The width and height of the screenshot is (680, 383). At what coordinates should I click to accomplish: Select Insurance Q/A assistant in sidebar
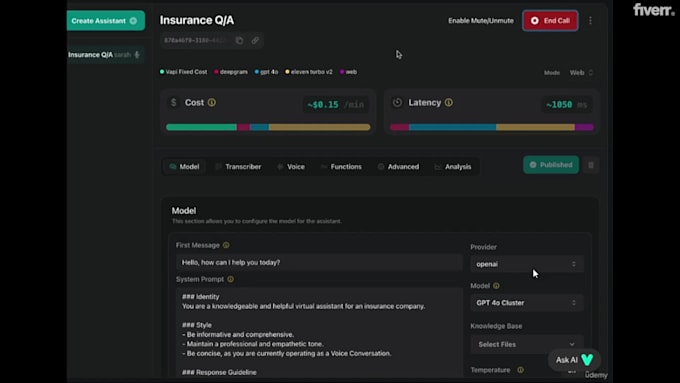pos(105,55)
